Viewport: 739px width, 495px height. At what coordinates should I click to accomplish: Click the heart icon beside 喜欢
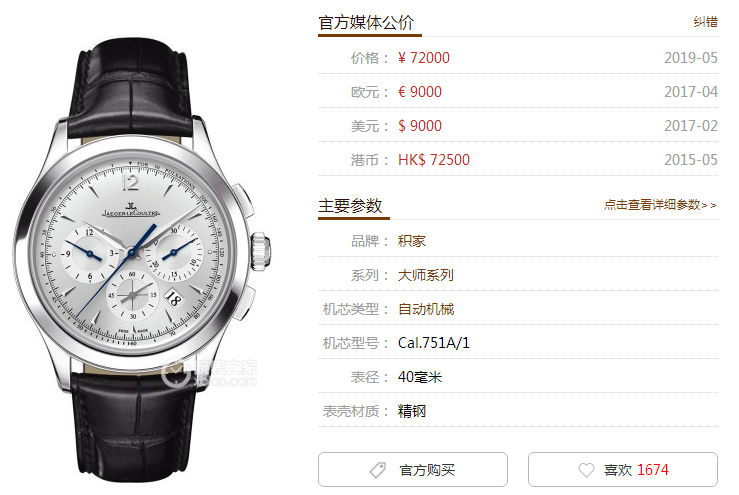[x=586, y=470]
